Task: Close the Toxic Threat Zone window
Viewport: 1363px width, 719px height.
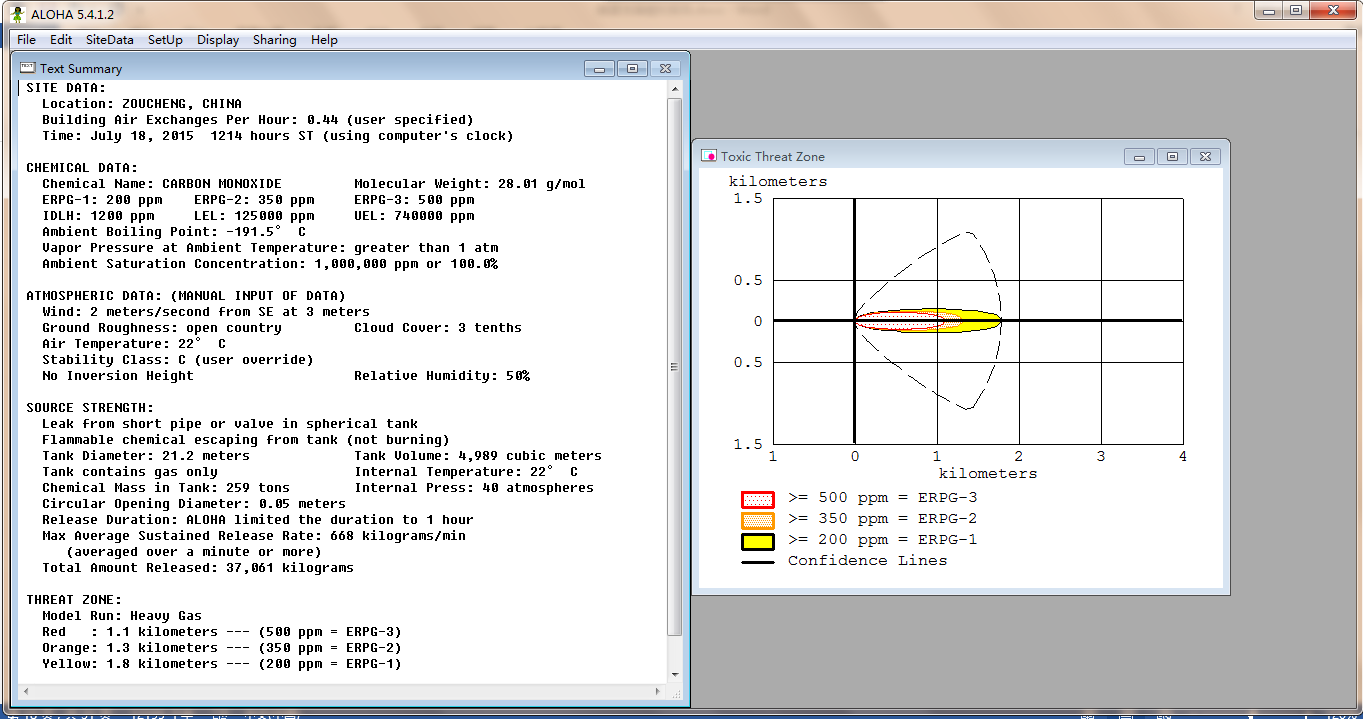Action: [x=1206, y=157]
